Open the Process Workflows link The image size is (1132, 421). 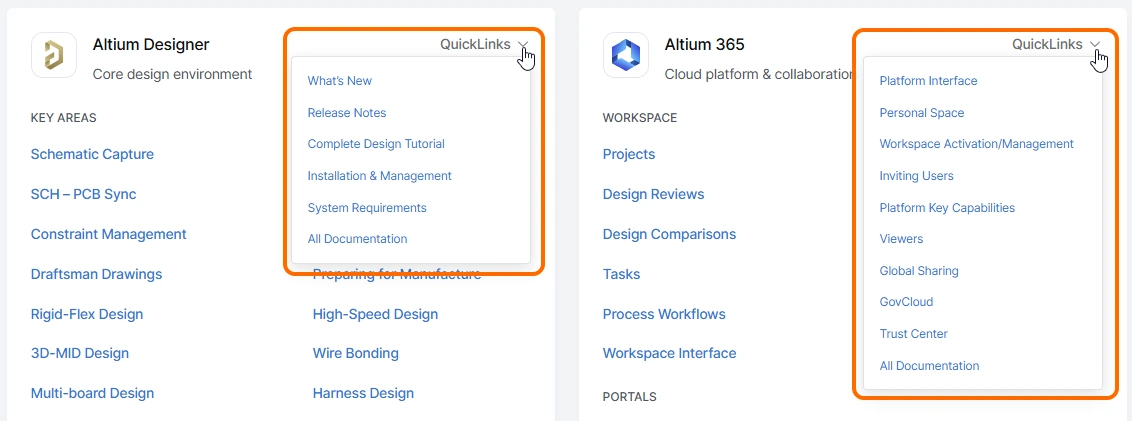click(664, 314)
